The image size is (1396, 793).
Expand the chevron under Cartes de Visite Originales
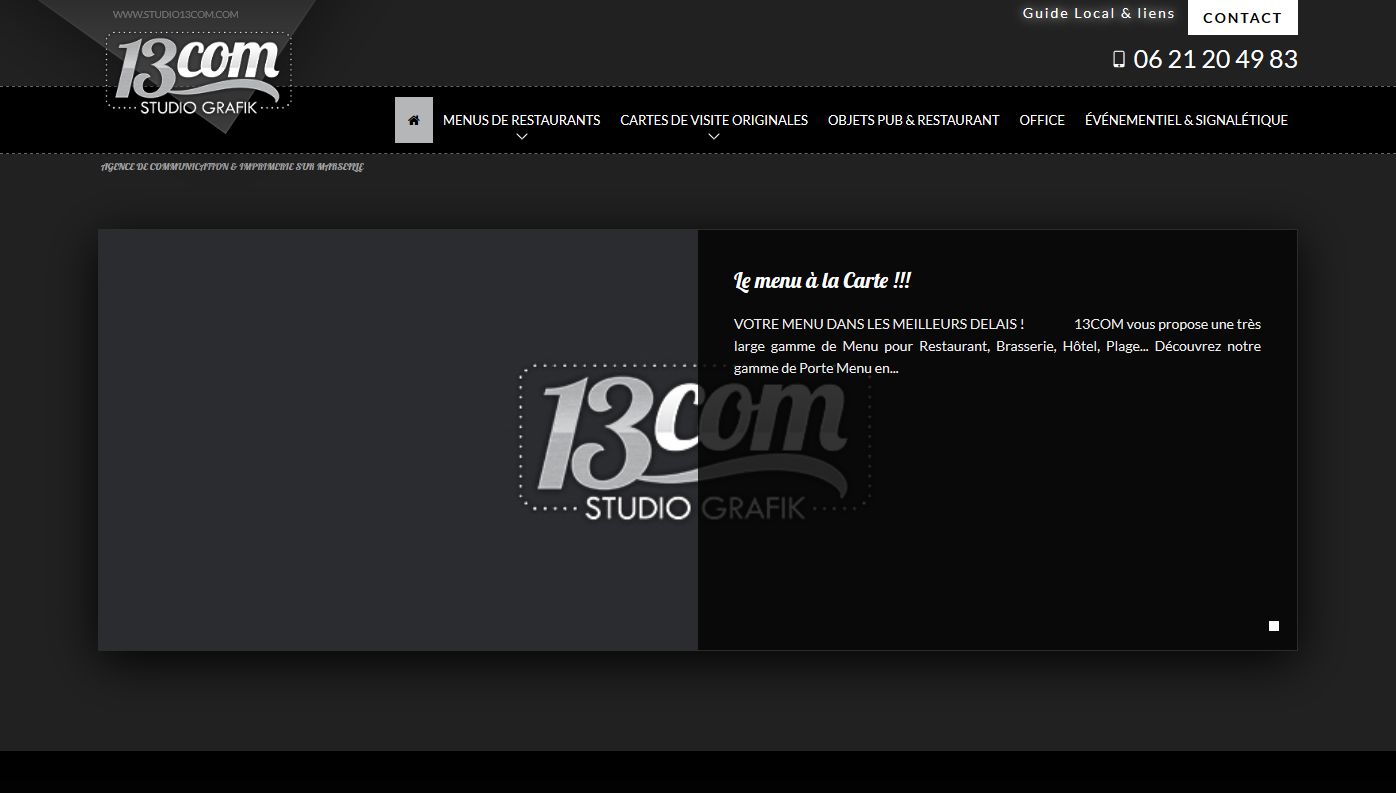click(x=713, y=137)
